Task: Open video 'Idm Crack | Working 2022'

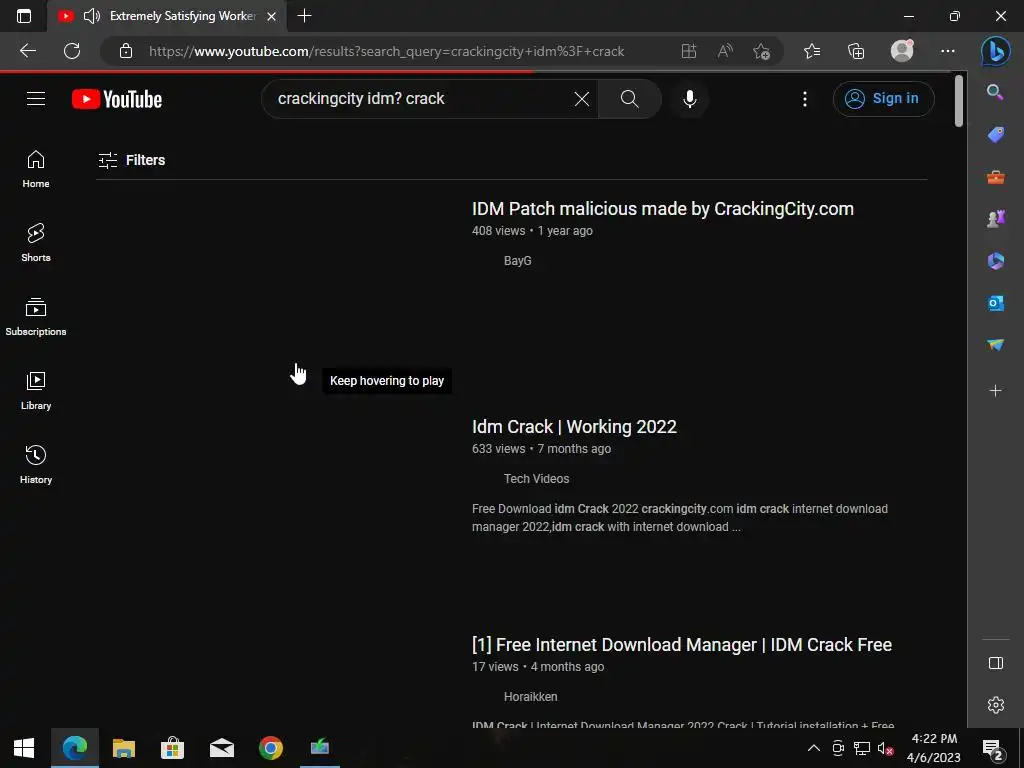Action: point(574,427)
